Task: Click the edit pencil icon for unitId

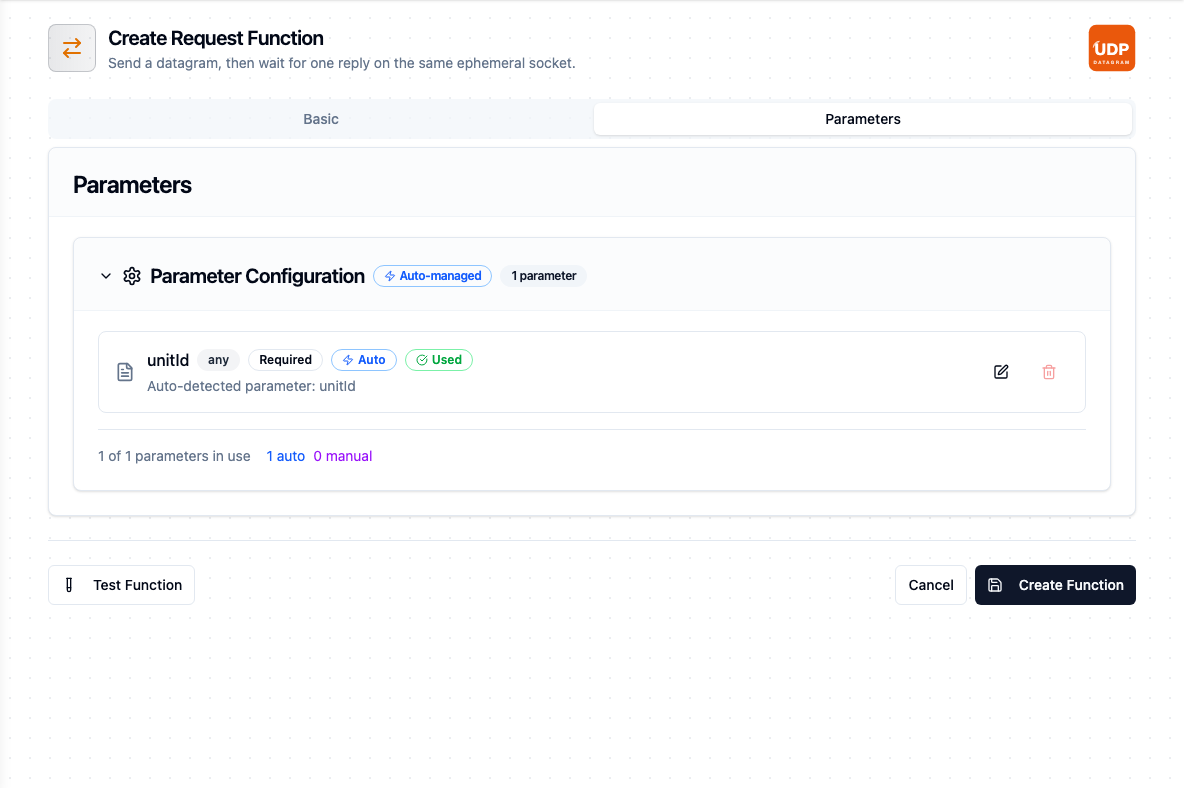Action: [1001, 371]
